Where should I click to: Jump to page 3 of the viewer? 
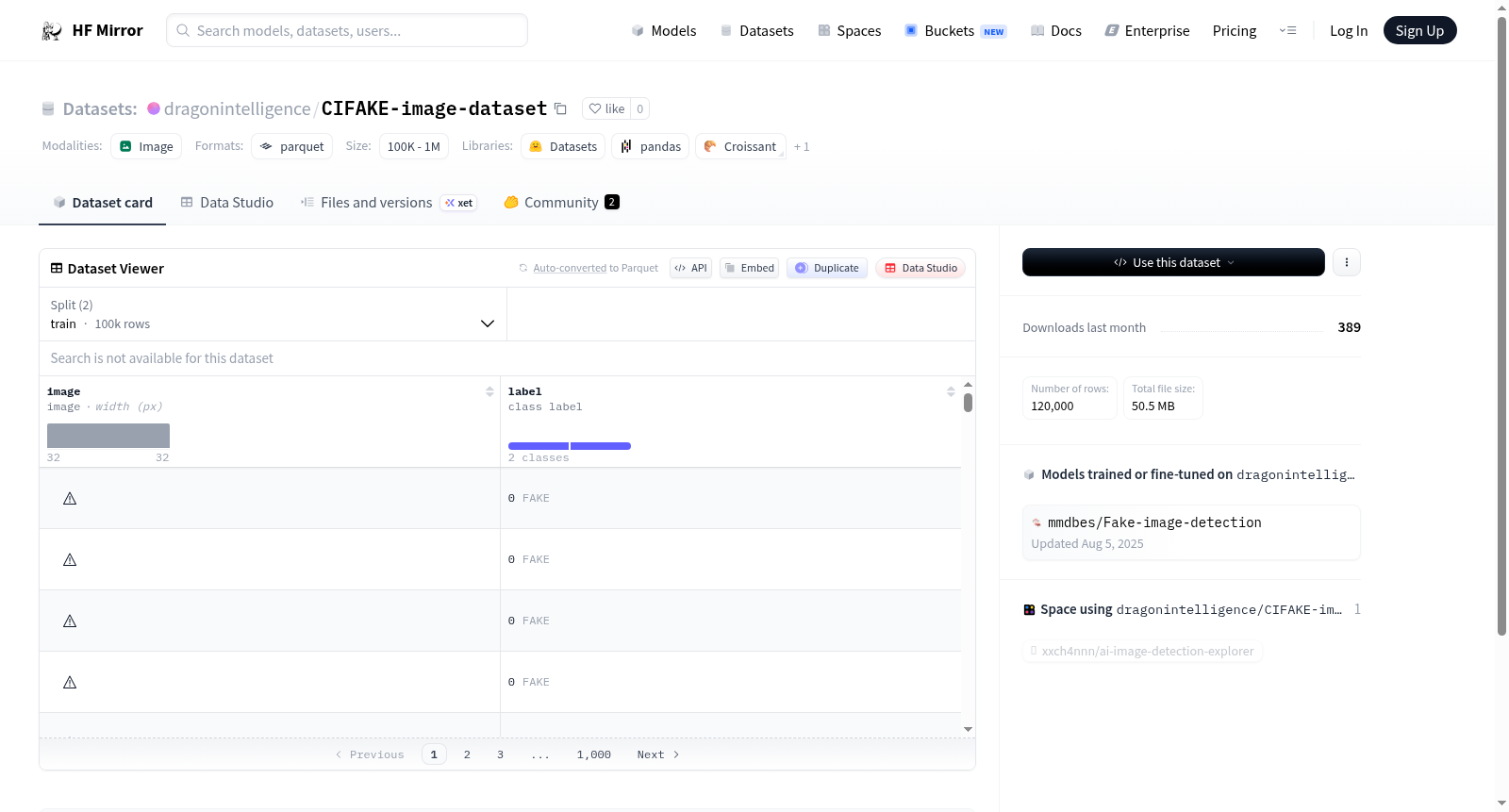click(x=500, y=754)
